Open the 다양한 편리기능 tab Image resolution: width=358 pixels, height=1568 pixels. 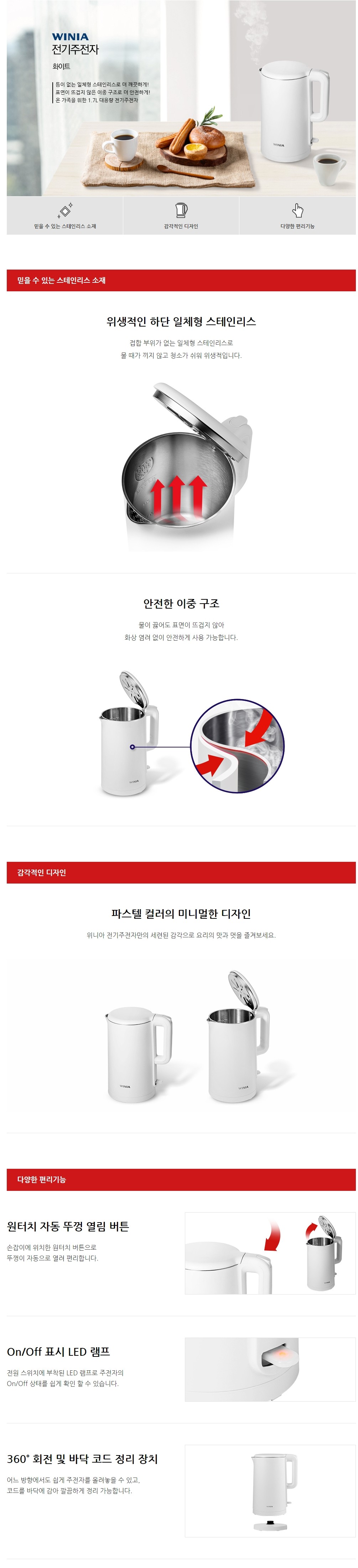point(297,215)
